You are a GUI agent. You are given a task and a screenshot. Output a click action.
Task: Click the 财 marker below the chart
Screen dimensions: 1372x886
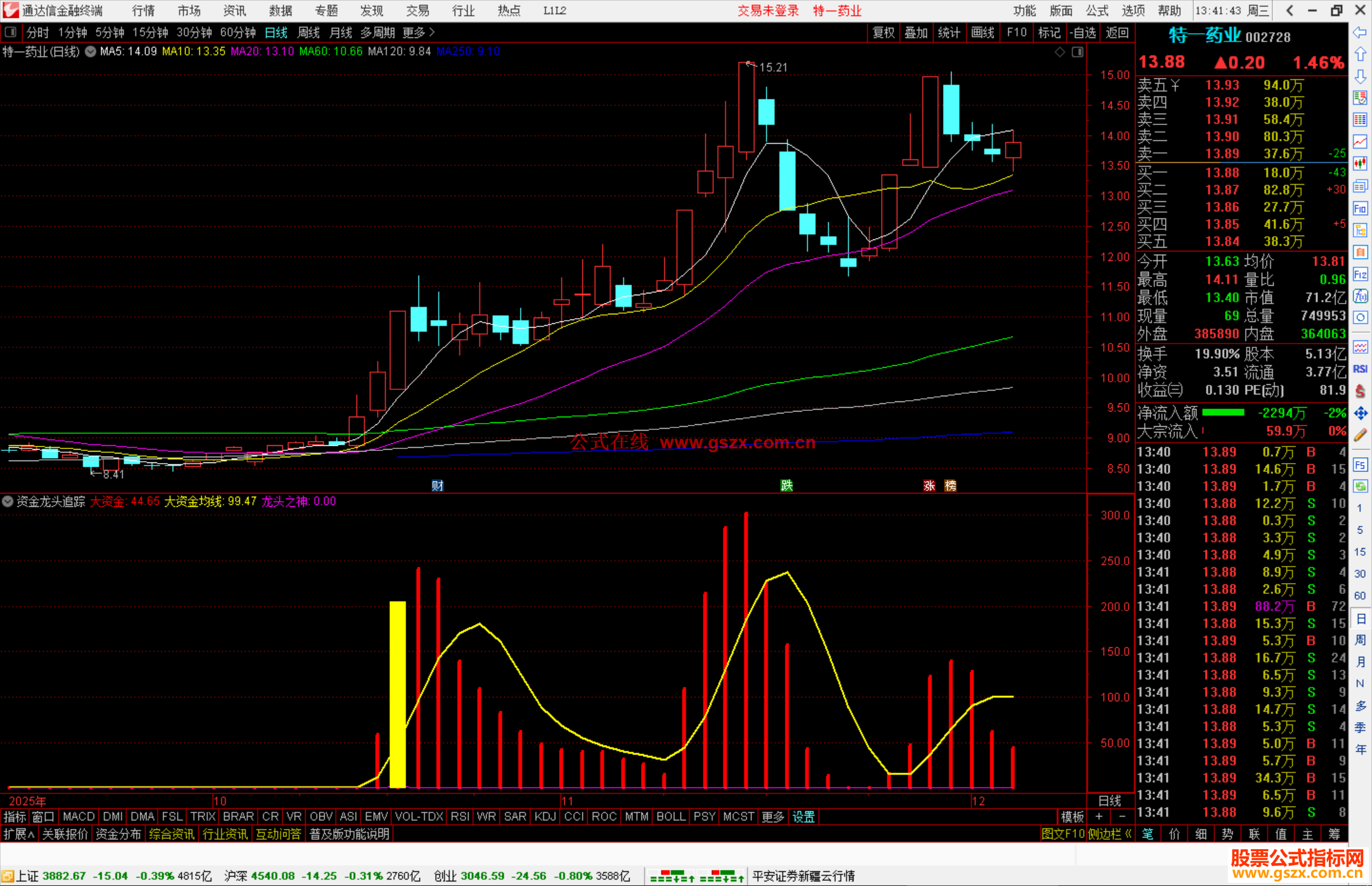pyautogui.click(x=437, y=486)
